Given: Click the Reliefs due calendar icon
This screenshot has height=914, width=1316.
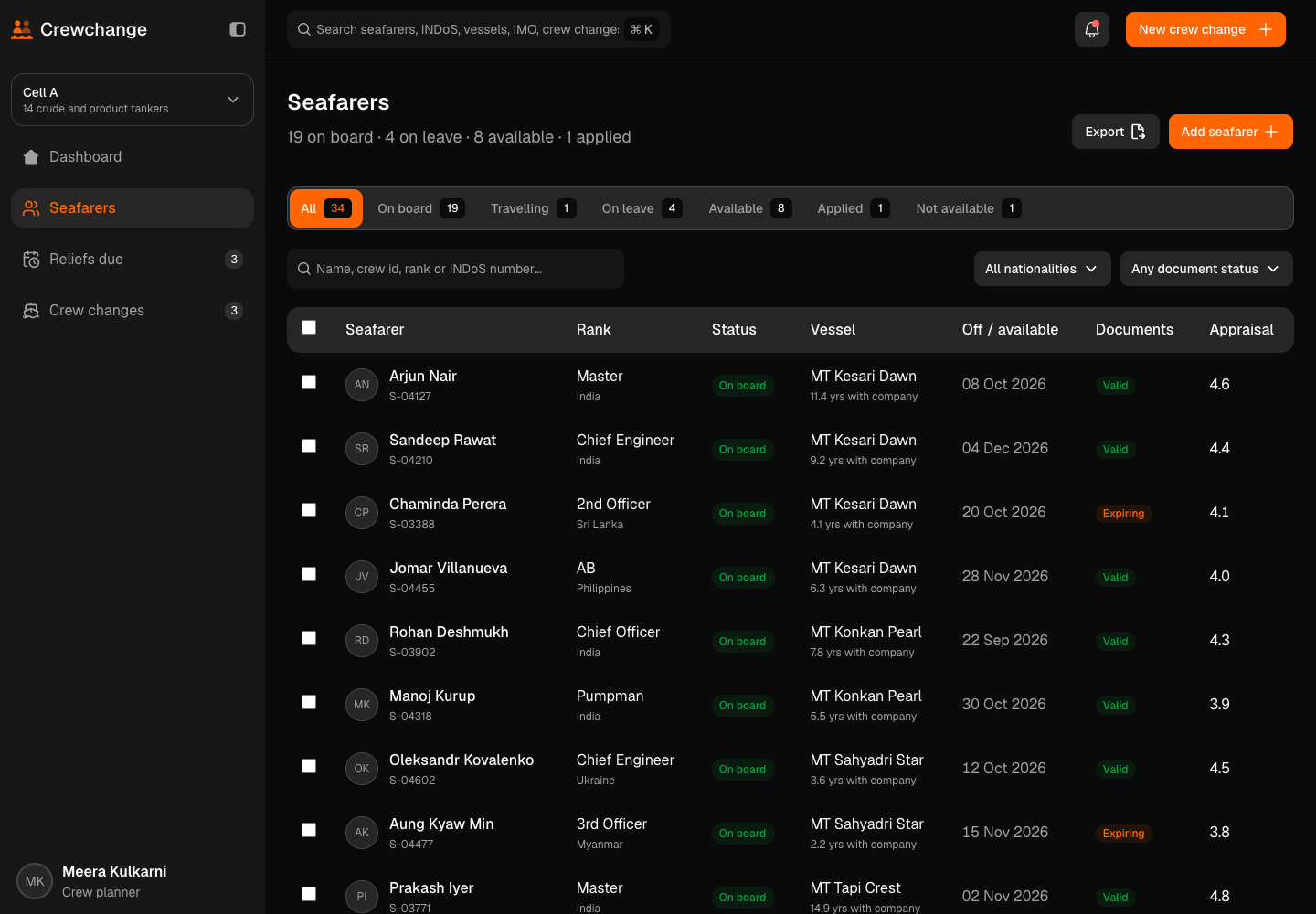Looking at the screenshot, I should point(31,260).
